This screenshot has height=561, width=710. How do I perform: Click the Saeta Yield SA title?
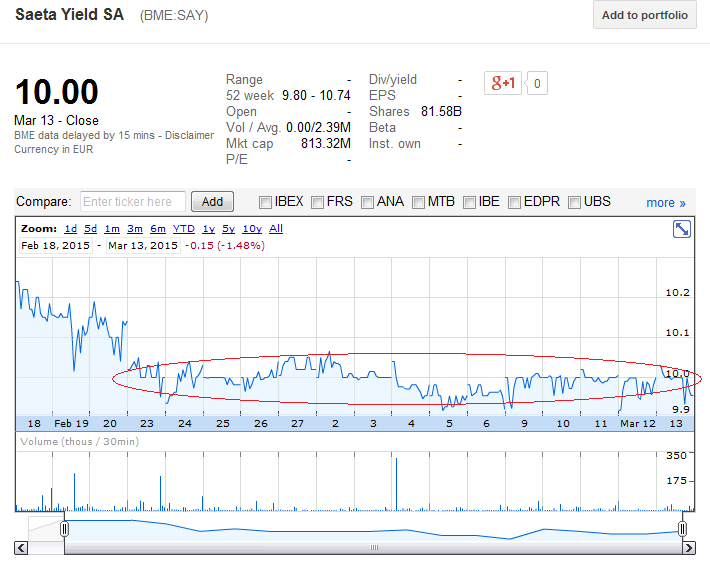(x=69, y=14)
